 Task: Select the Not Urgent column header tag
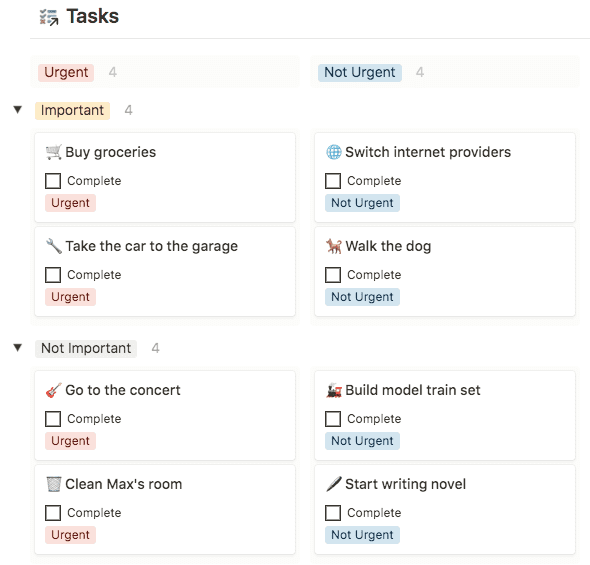click(x=360, y=73)
